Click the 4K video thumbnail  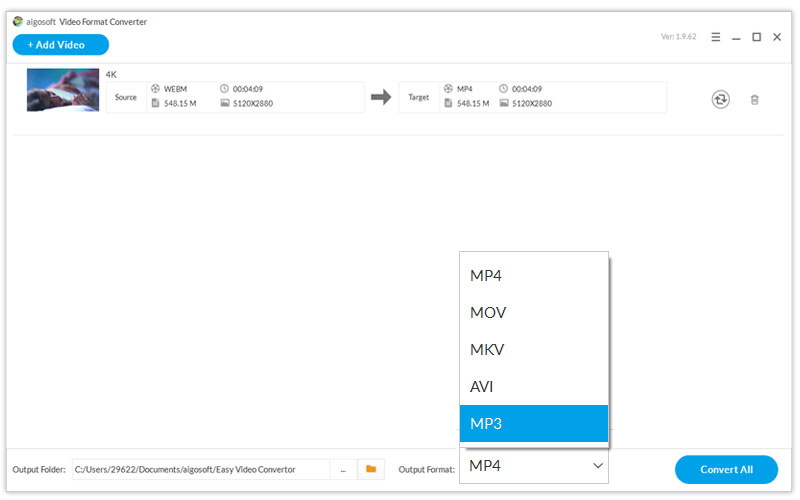pyautogui.click(x=63, y=89)
